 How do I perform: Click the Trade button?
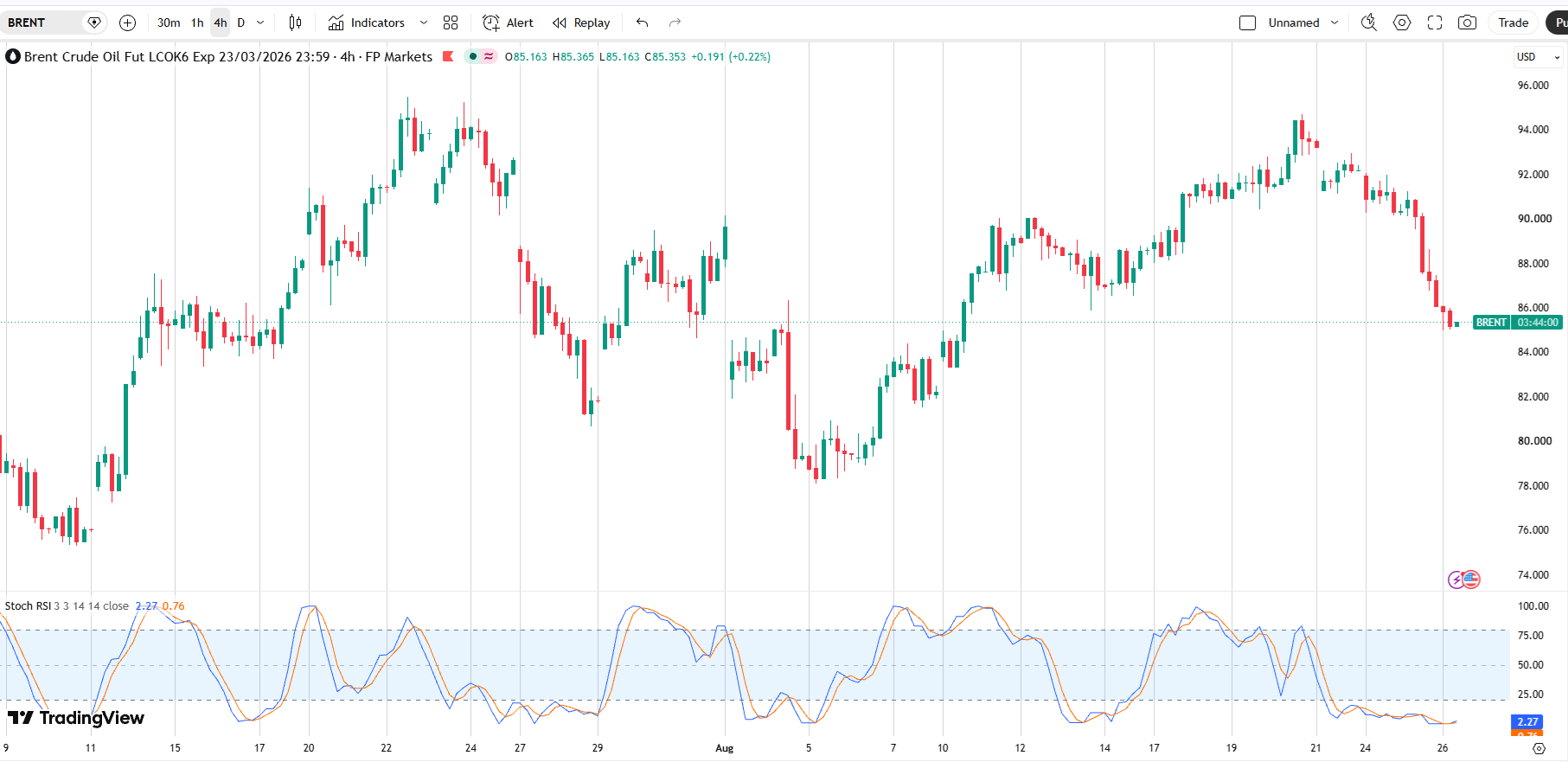tap(1514, 22)
